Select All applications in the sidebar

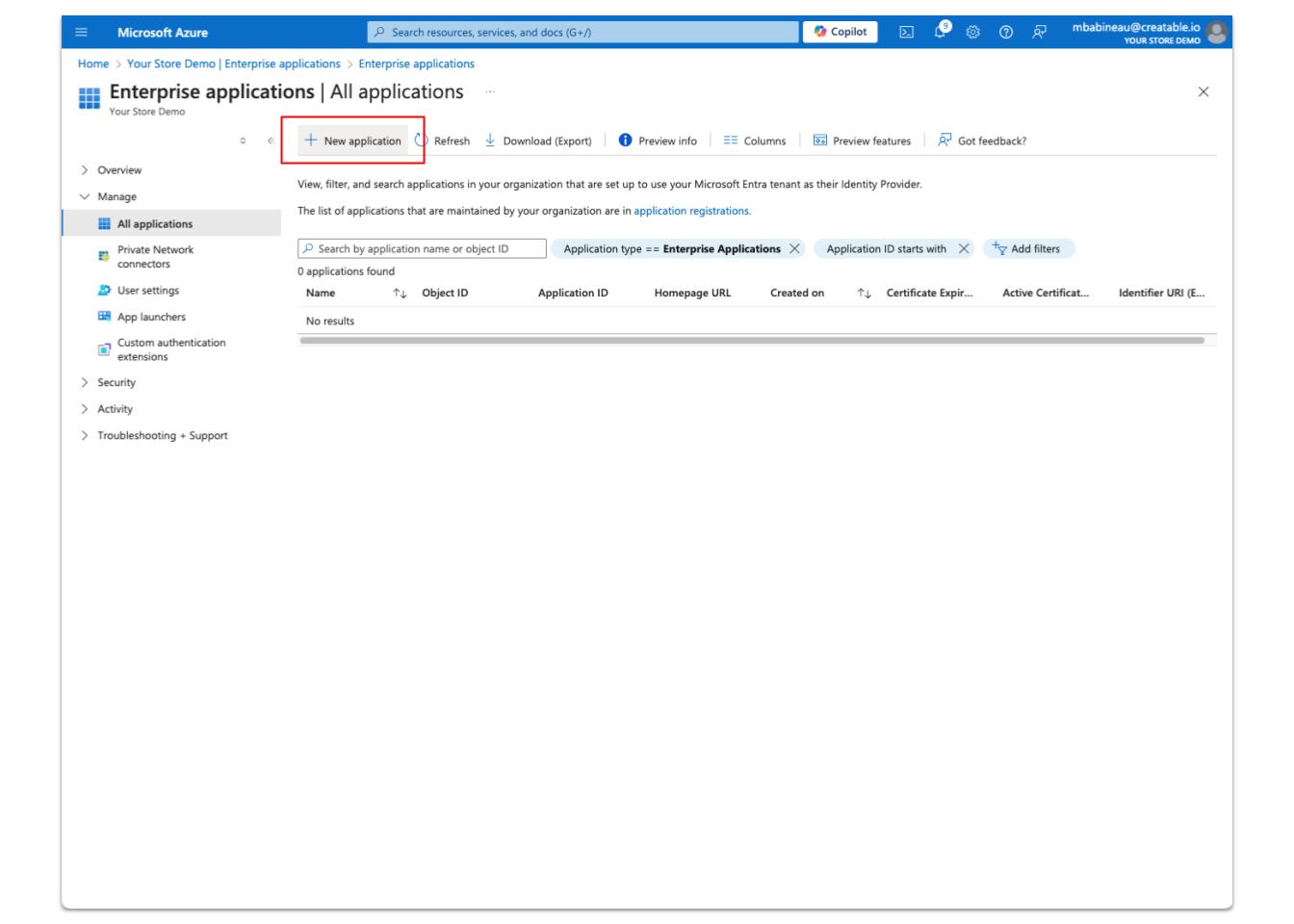(171, 224)
